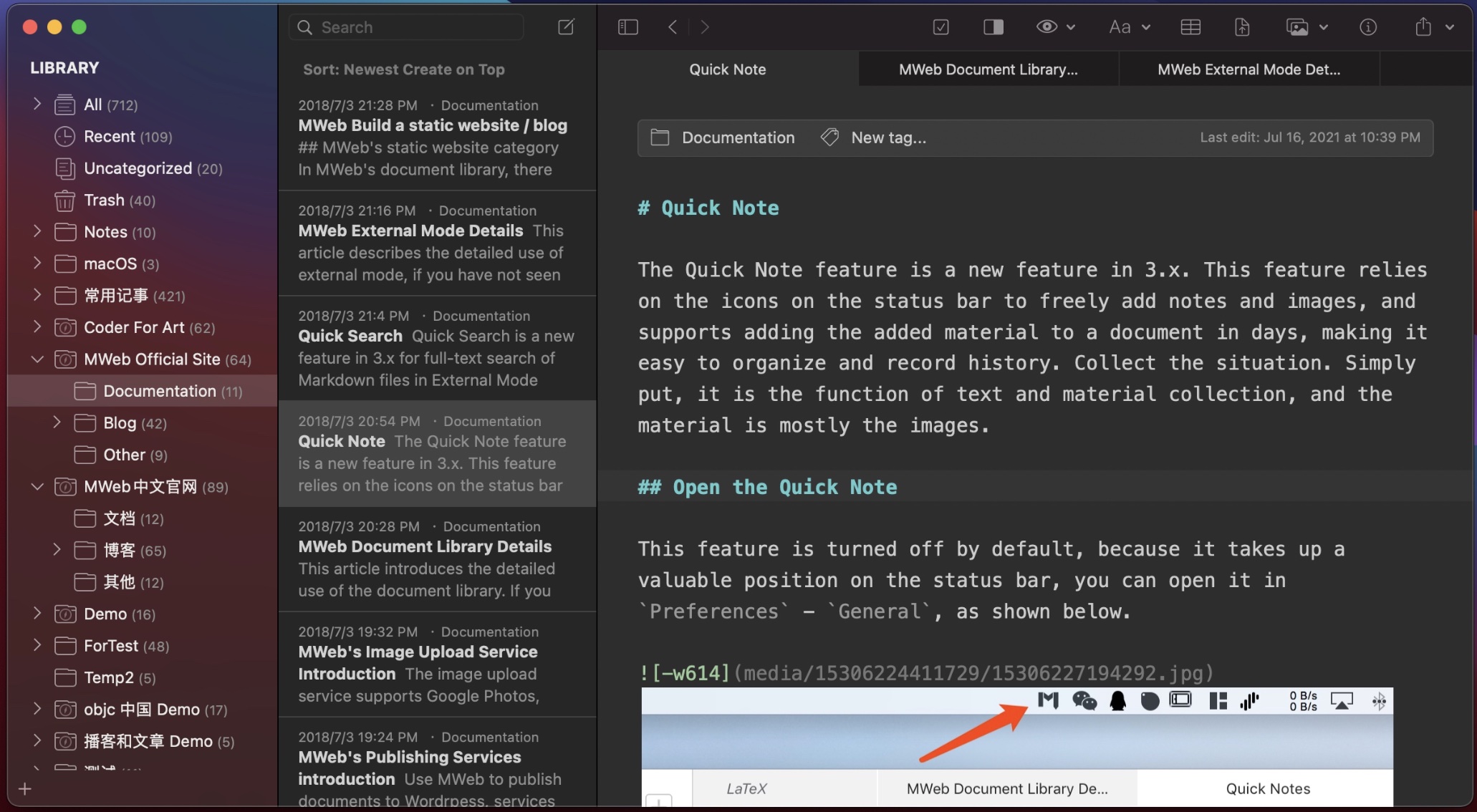Toggle the left sidebar panel icon

pyautogui.click(x=627, y=27)
